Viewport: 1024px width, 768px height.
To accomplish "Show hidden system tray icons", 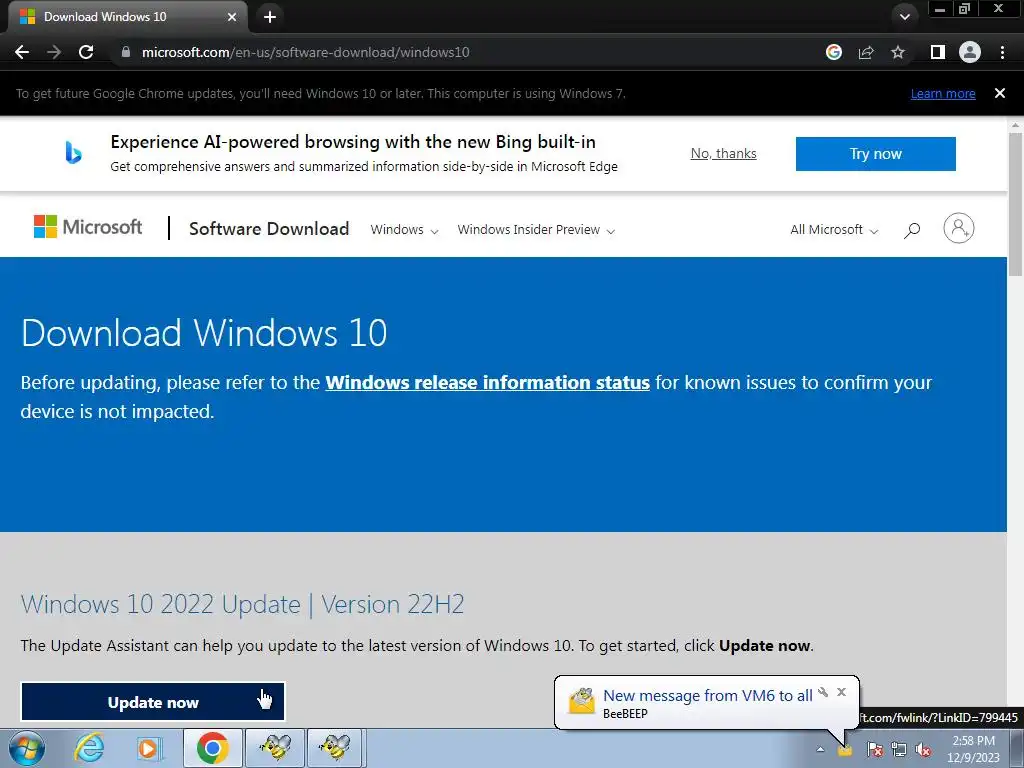I will [x=820, y=750].
